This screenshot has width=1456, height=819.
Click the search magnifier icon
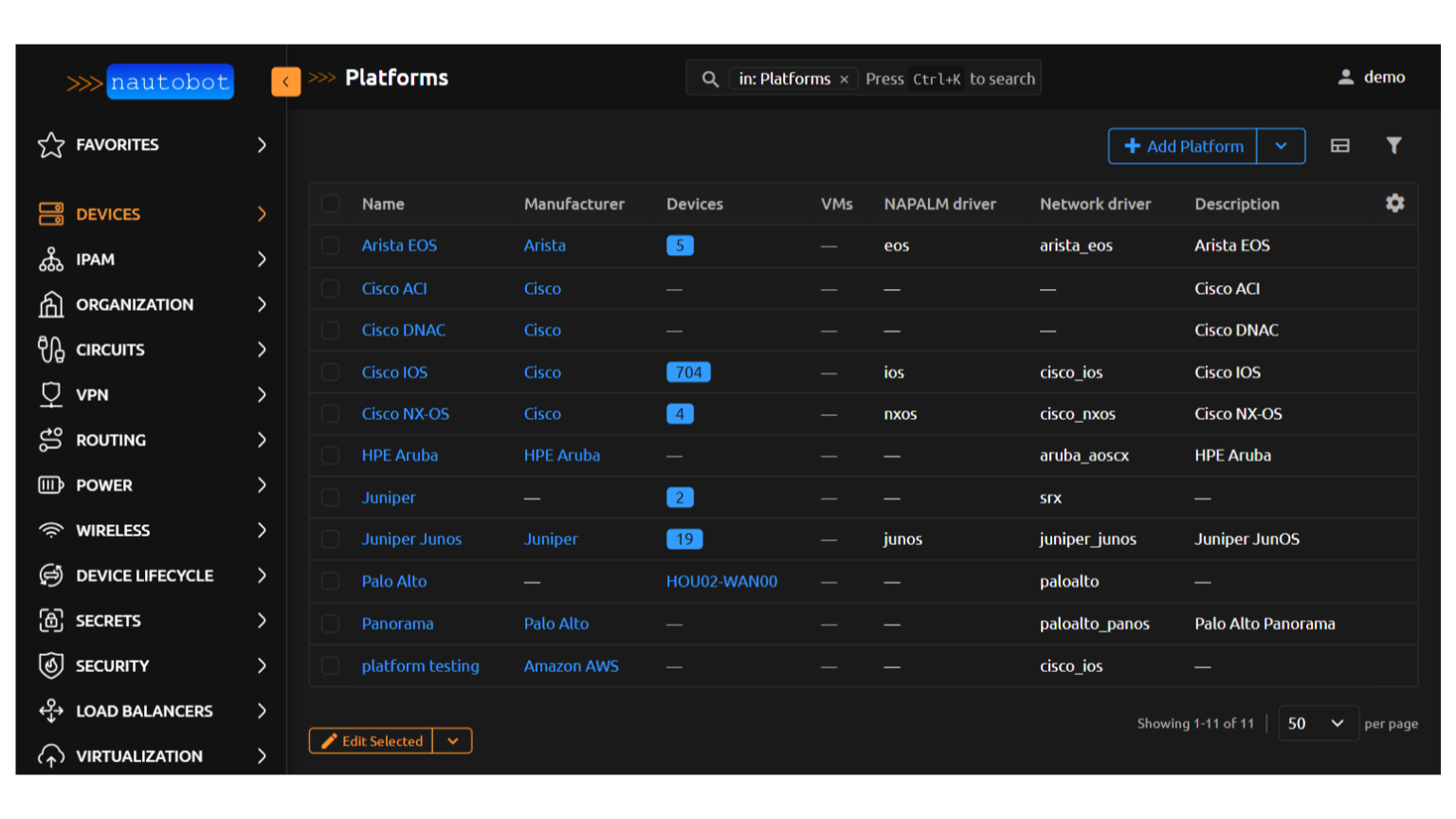point(709,78)
